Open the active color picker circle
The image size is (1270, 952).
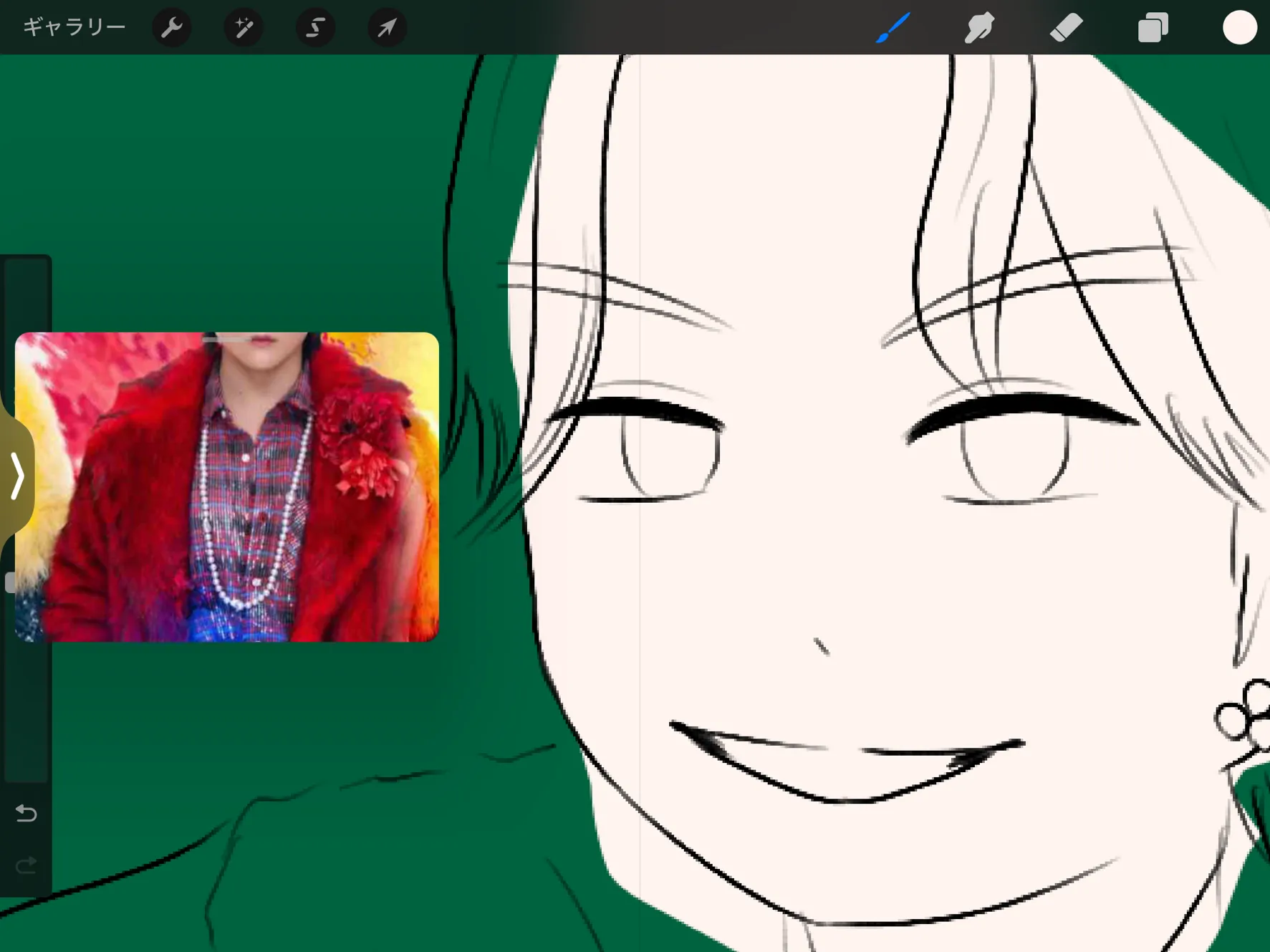[x=1240, y=27]
